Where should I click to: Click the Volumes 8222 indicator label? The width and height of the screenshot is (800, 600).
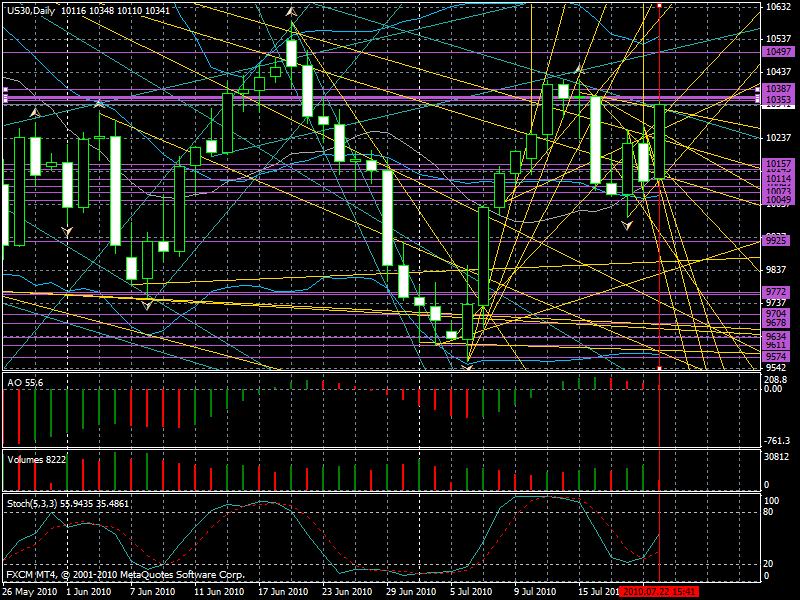[37, 460]
